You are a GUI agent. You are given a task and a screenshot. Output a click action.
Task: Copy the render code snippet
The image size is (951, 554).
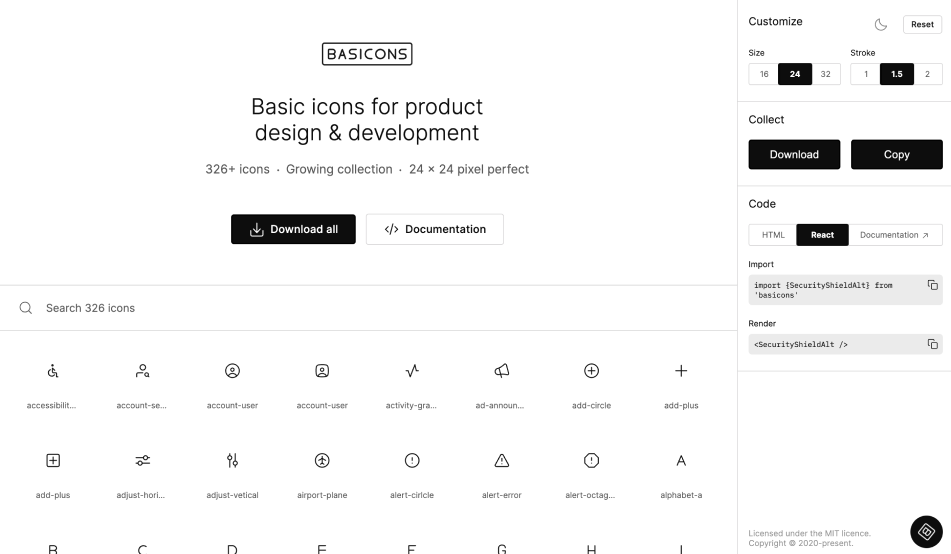pyautogui.click(x=932, y=344)
